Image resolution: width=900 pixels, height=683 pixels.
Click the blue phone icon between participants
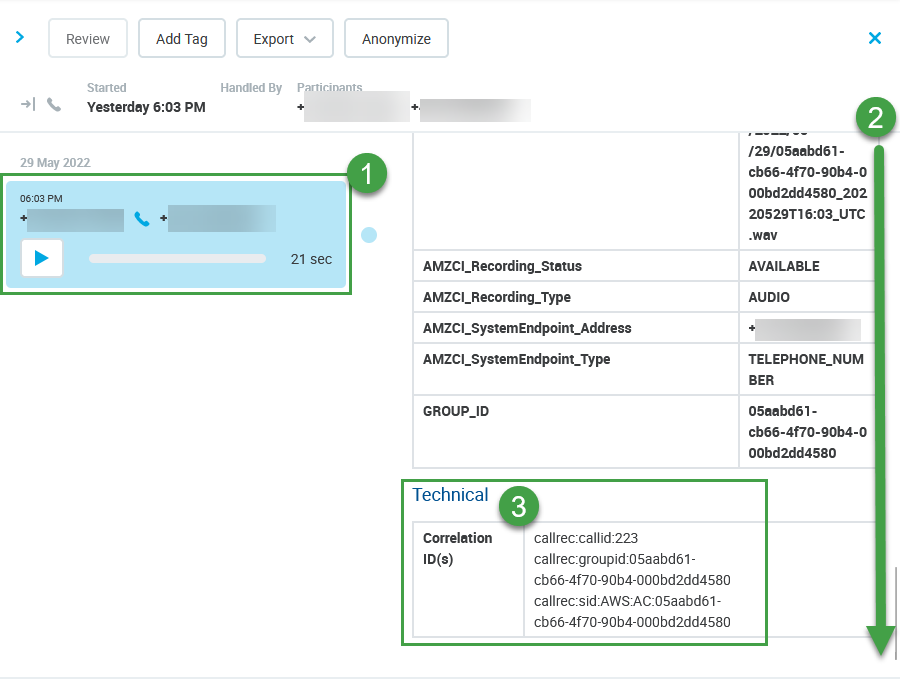pos(142,219)
